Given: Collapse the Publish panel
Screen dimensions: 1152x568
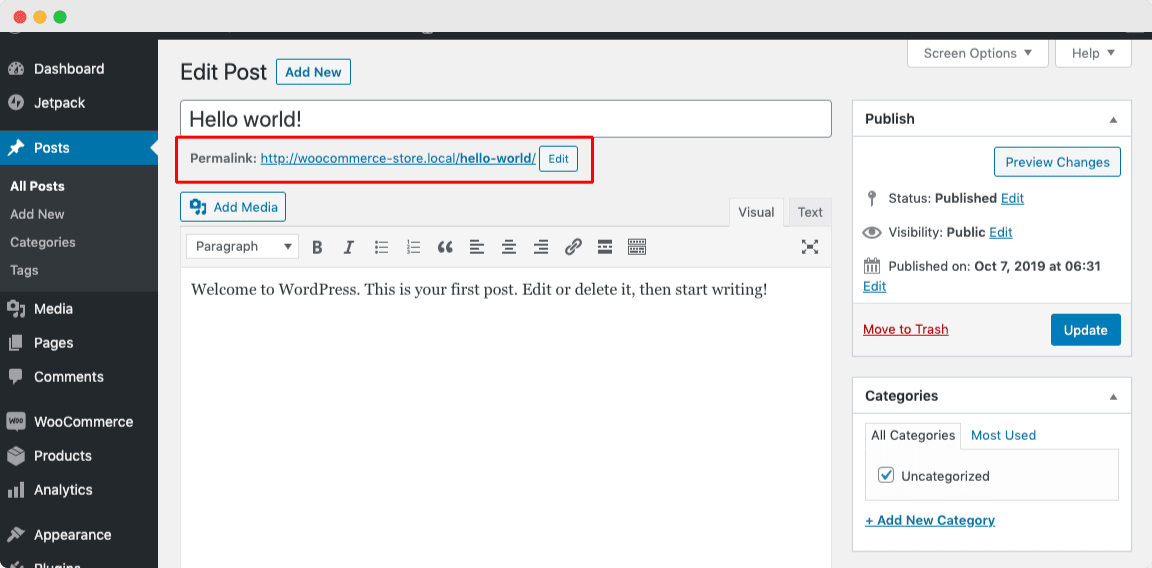Looking at the screenshot, I should (1113, 119).
